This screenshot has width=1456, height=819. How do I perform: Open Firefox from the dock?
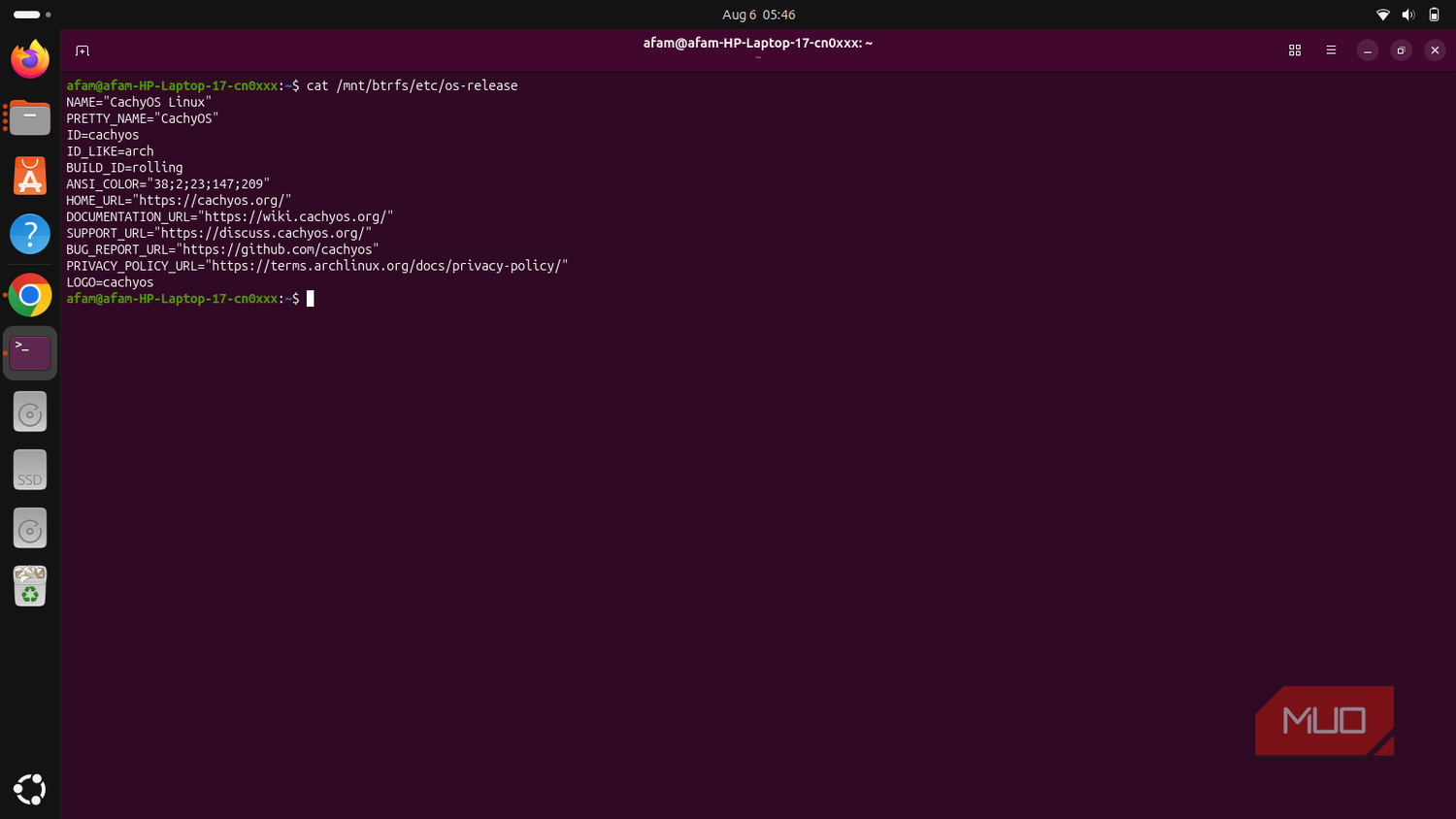pyautogui.click(x=30, y=59)
